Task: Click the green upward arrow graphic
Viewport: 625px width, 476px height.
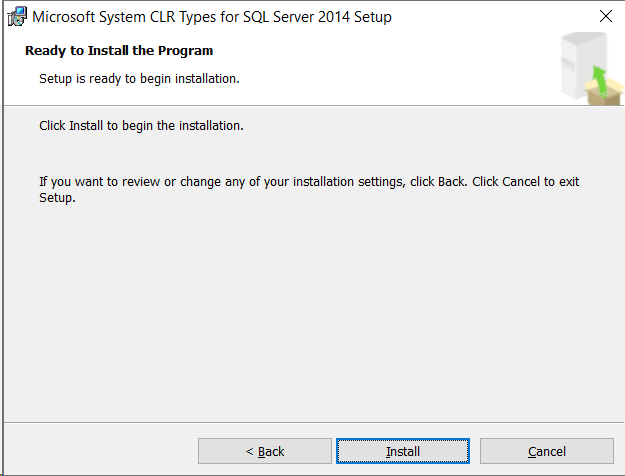Action: 599,80
